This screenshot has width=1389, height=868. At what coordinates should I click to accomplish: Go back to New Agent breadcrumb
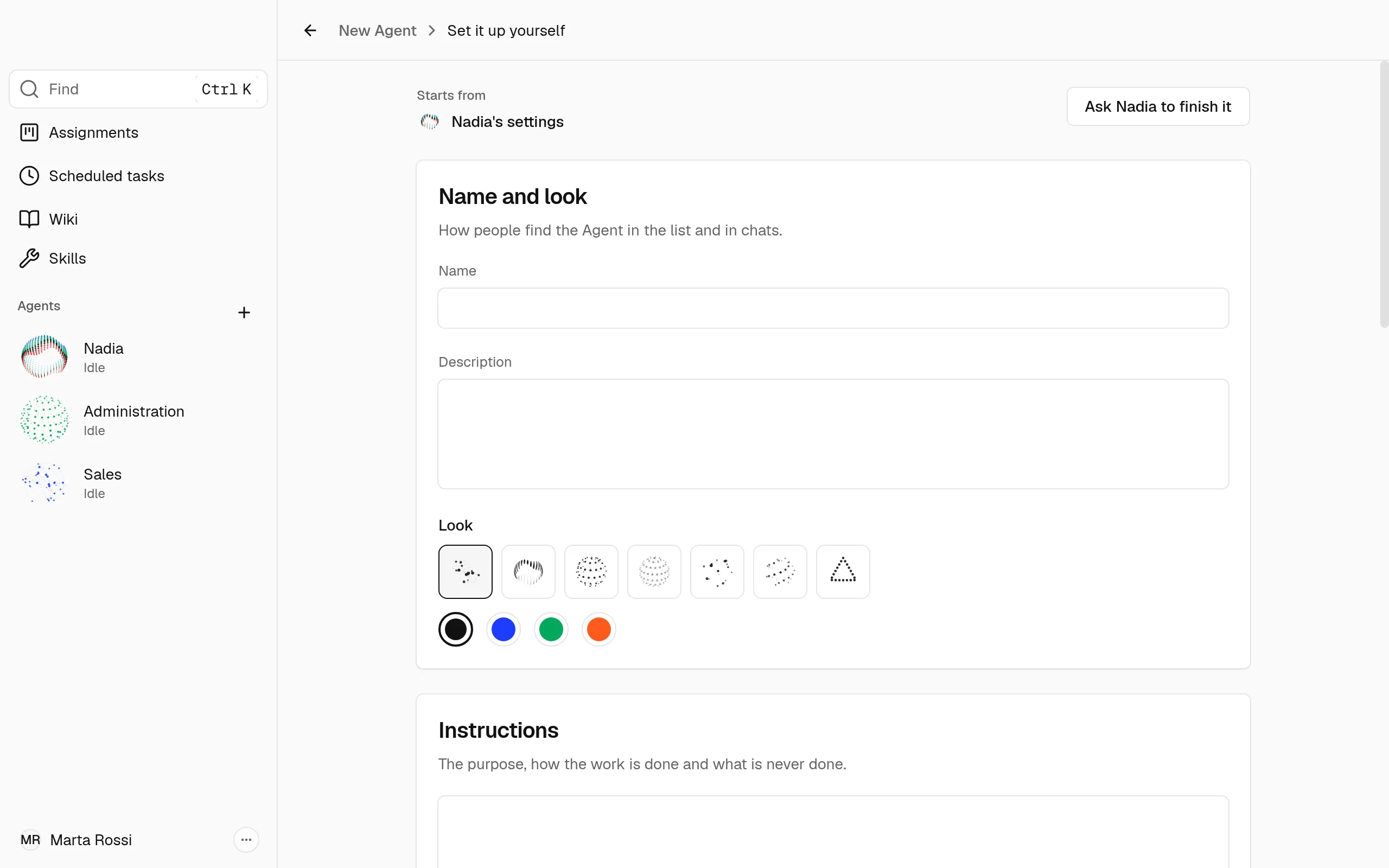[x=377, y=30]
